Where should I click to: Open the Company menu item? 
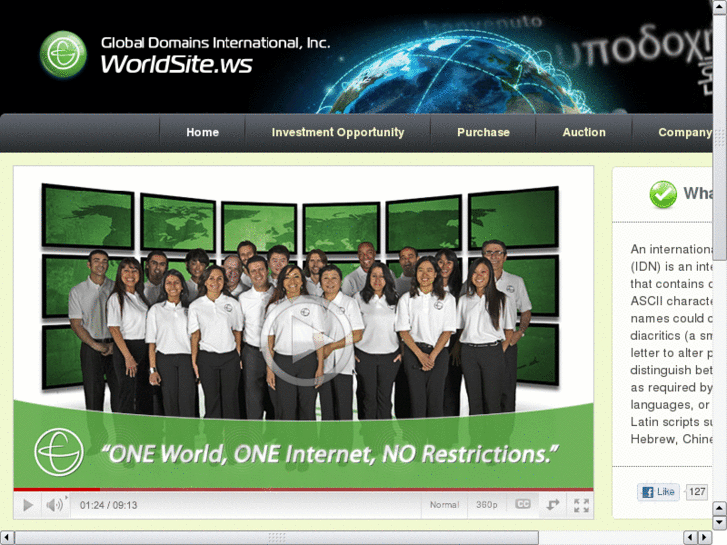tap(684, 132)
